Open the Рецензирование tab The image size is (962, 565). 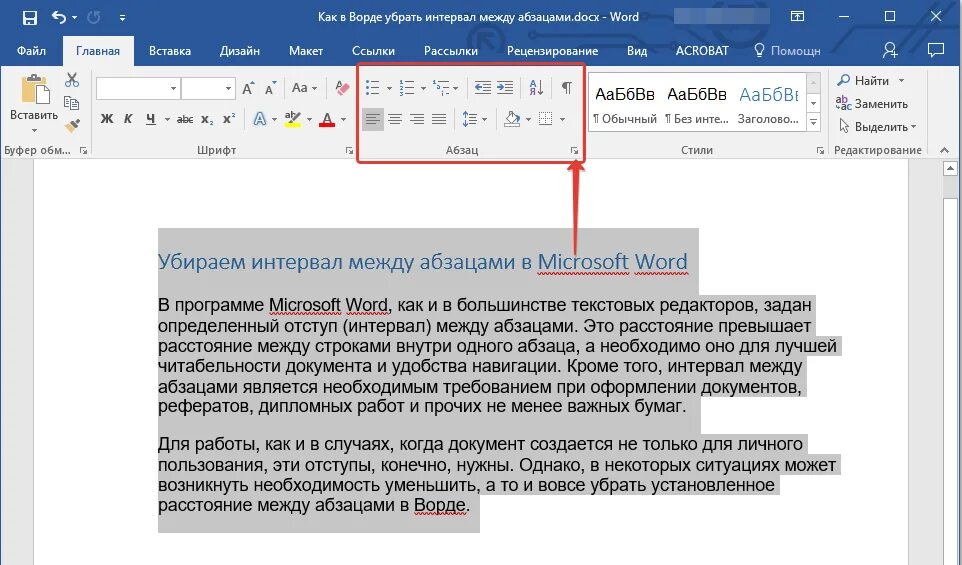click(552, 51)
